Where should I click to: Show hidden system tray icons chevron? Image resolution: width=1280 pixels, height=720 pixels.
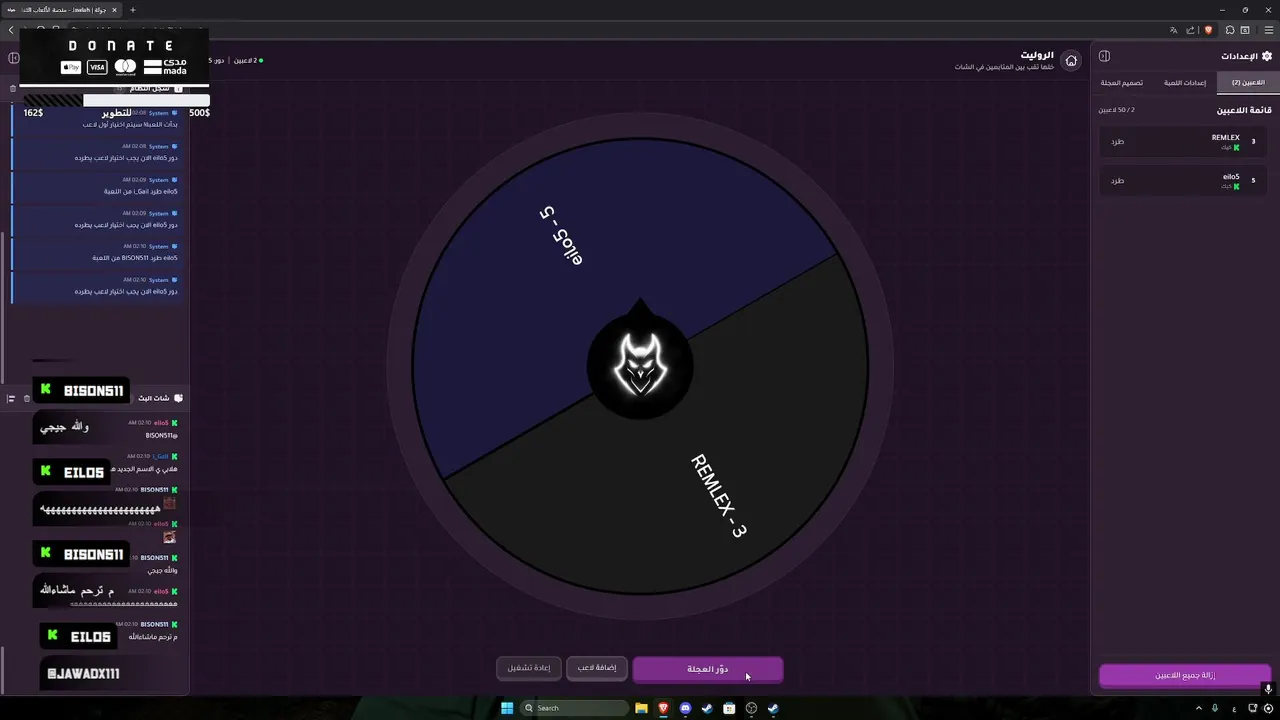(1200, 708)
